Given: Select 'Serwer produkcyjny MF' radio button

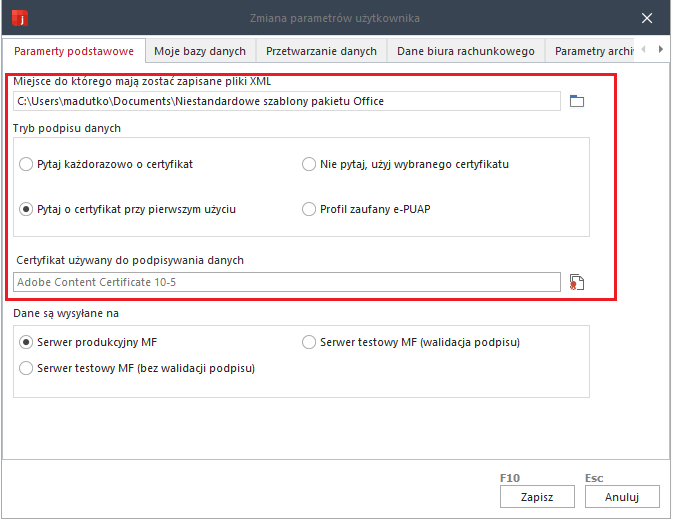Looking at the screenshot, I should click(x=27, y=342).
